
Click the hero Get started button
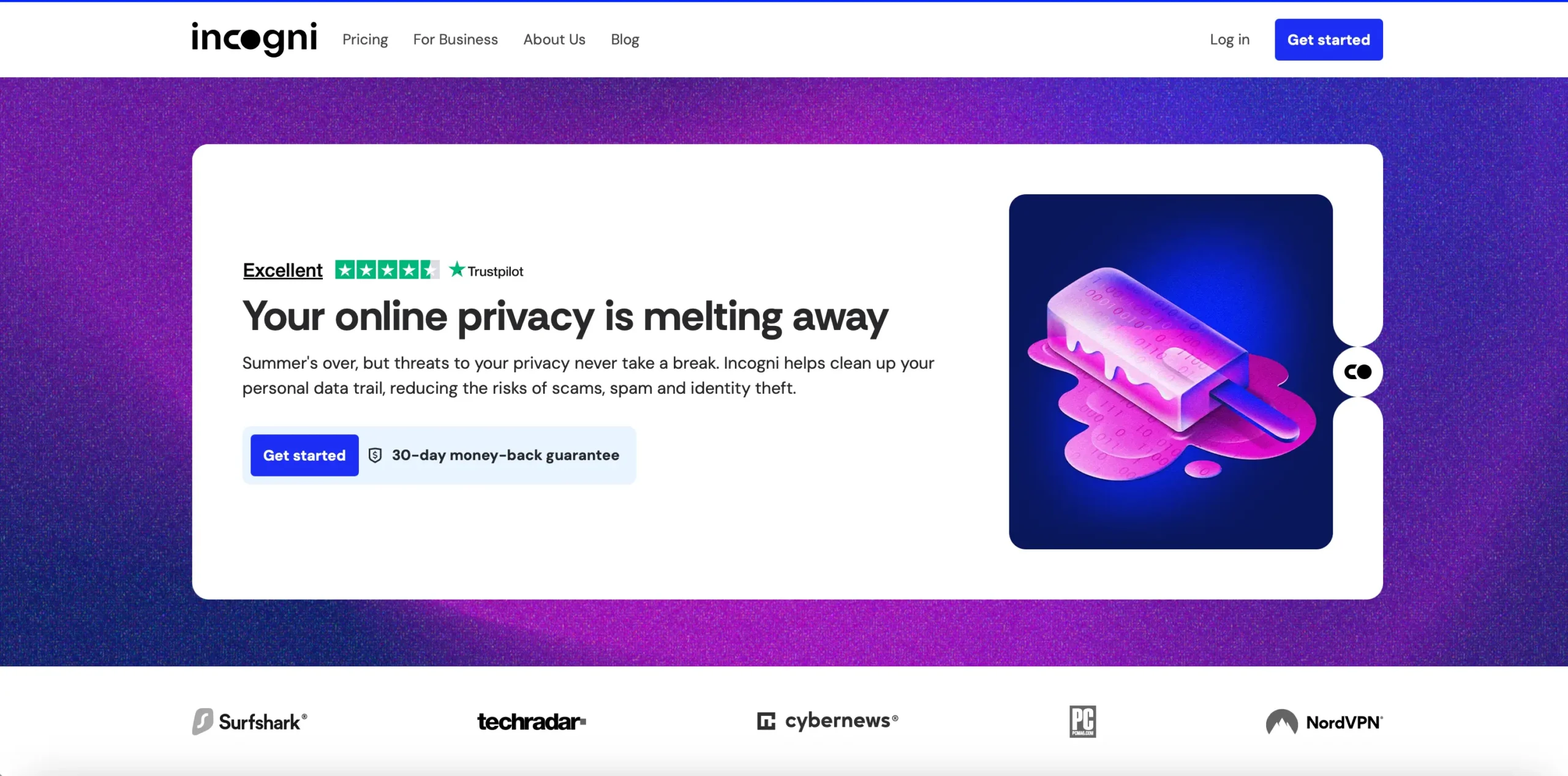[304, 455]
